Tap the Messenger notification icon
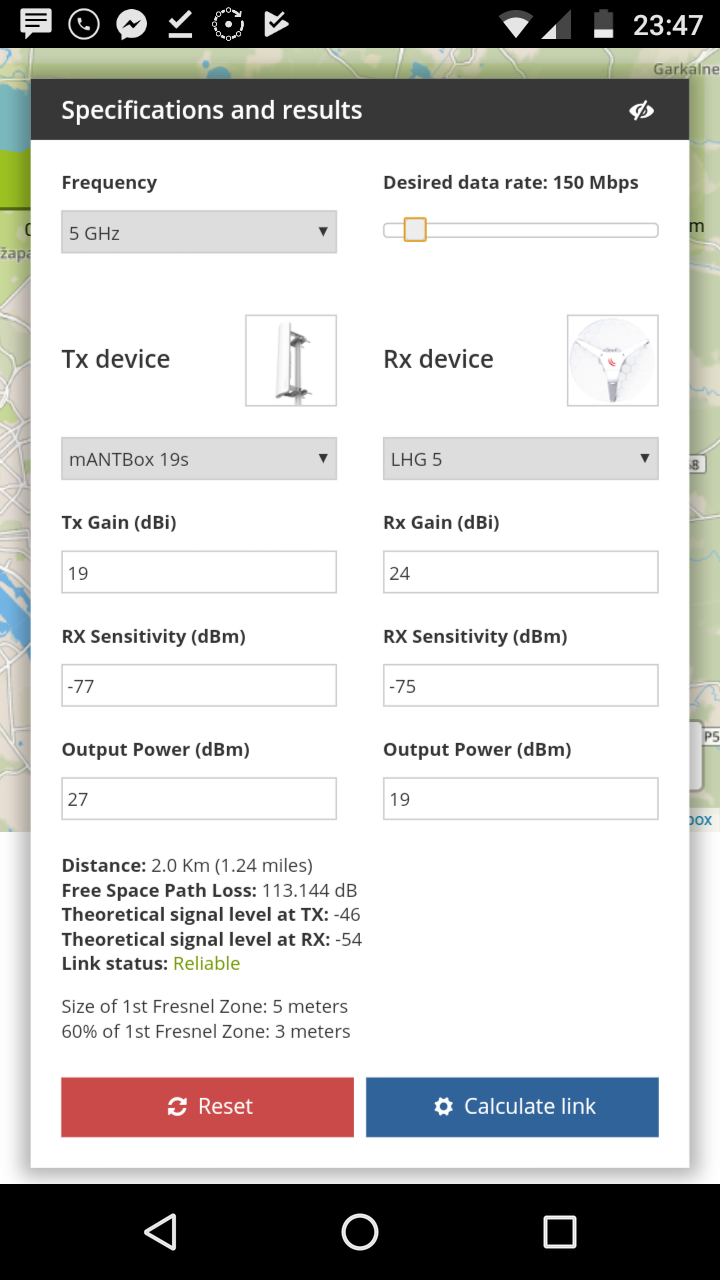This screenshot has width=720, height=1280. 132,23
